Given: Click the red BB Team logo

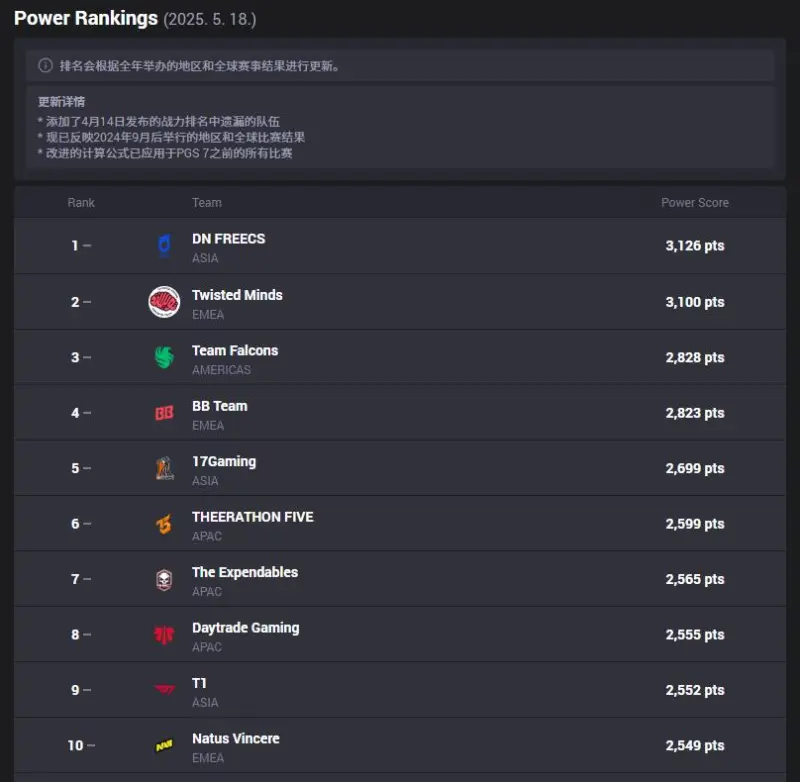Looking at the screenshot, I should click(164, 413).
